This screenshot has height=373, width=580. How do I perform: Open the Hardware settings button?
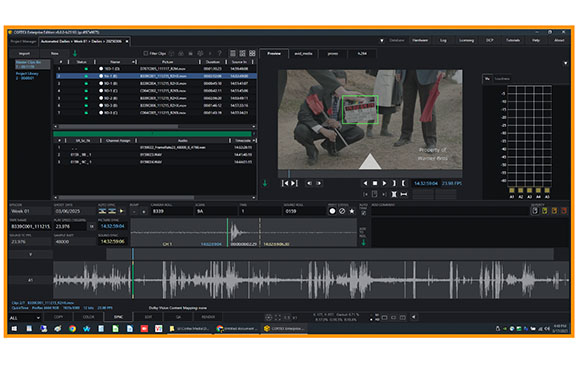[420, 40]
